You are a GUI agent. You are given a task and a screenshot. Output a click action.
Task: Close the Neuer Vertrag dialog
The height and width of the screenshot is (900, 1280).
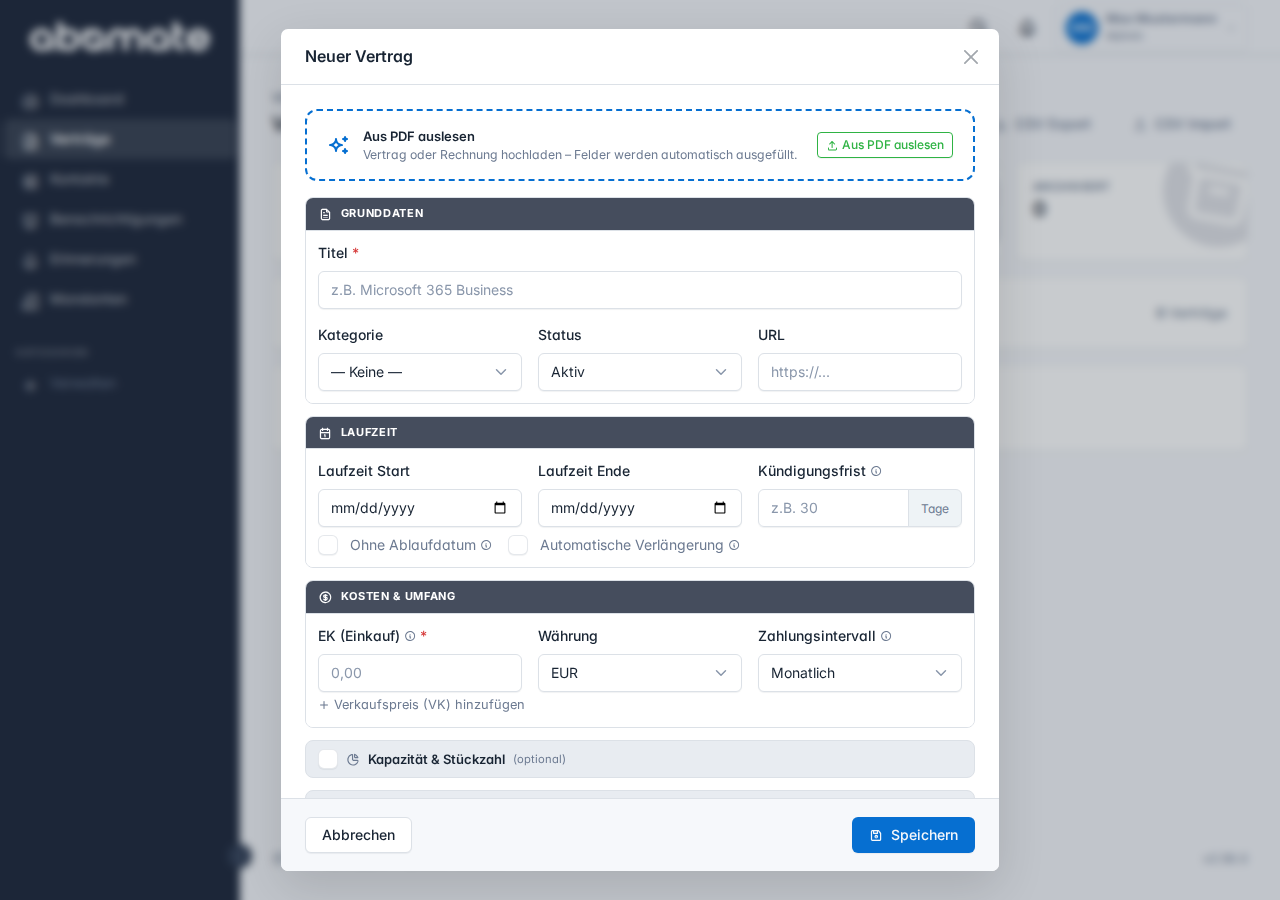pos(970,57)
